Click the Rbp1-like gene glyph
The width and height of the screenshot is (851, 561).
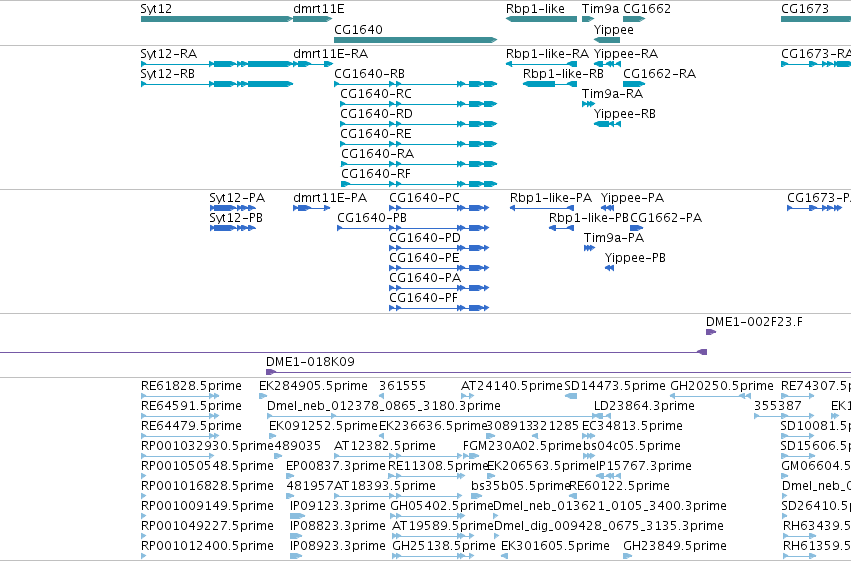pyautogui.click(x=541, y=19)
